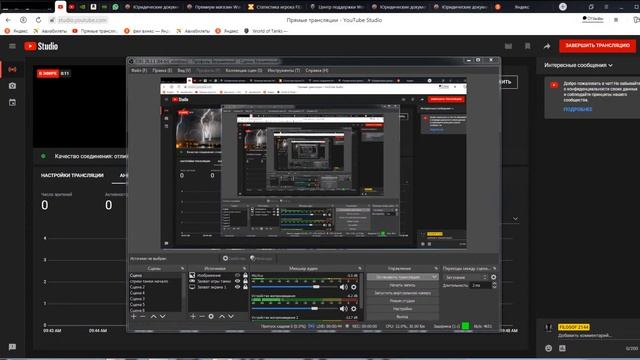640x360 pixels.
Task: Click Остановить трансляцию in OBS controls
Action: click(x=402, y=277)
